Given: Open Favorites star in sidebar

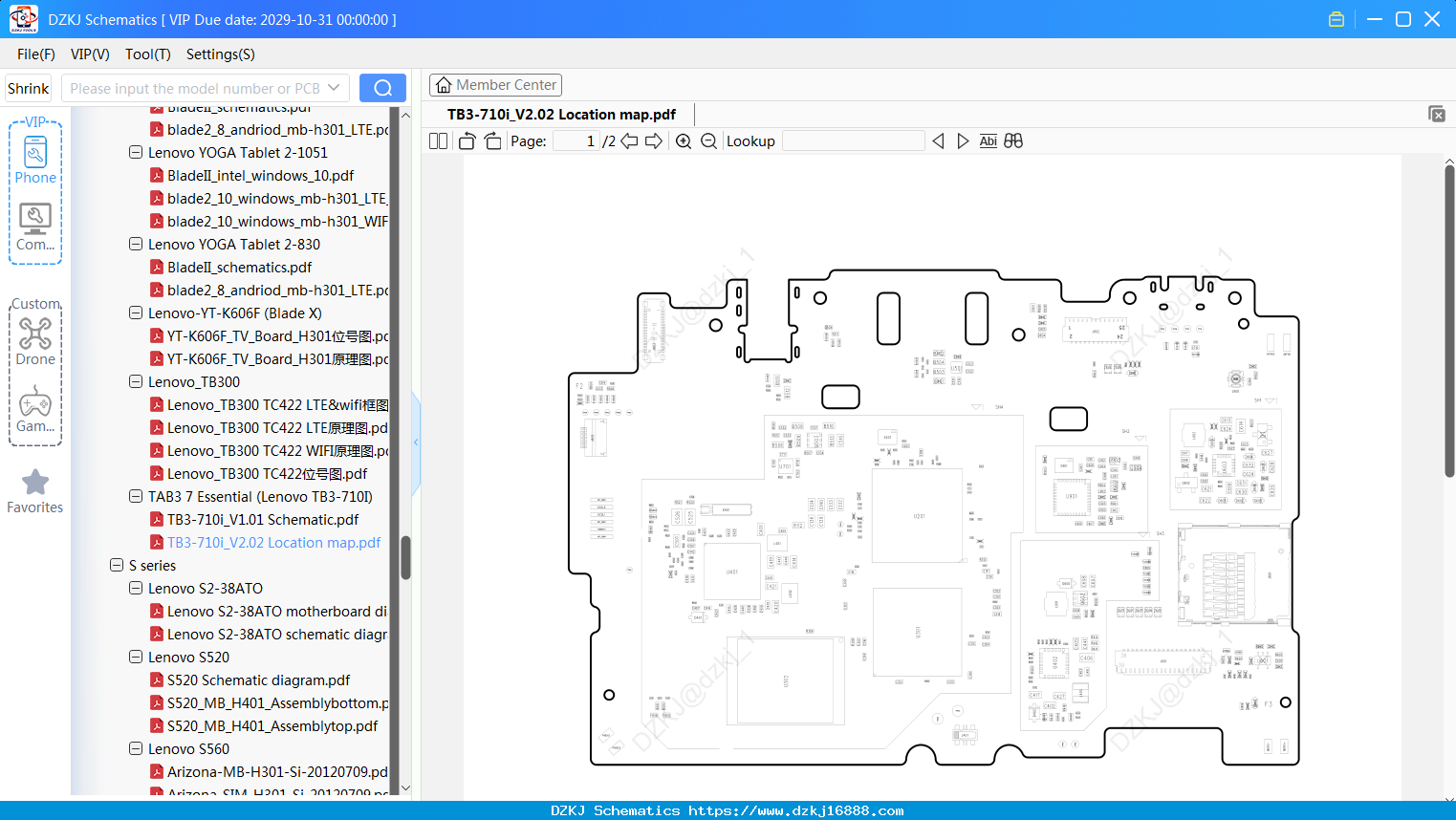Looking at the screenshot, I should click(x=35, y=492).
